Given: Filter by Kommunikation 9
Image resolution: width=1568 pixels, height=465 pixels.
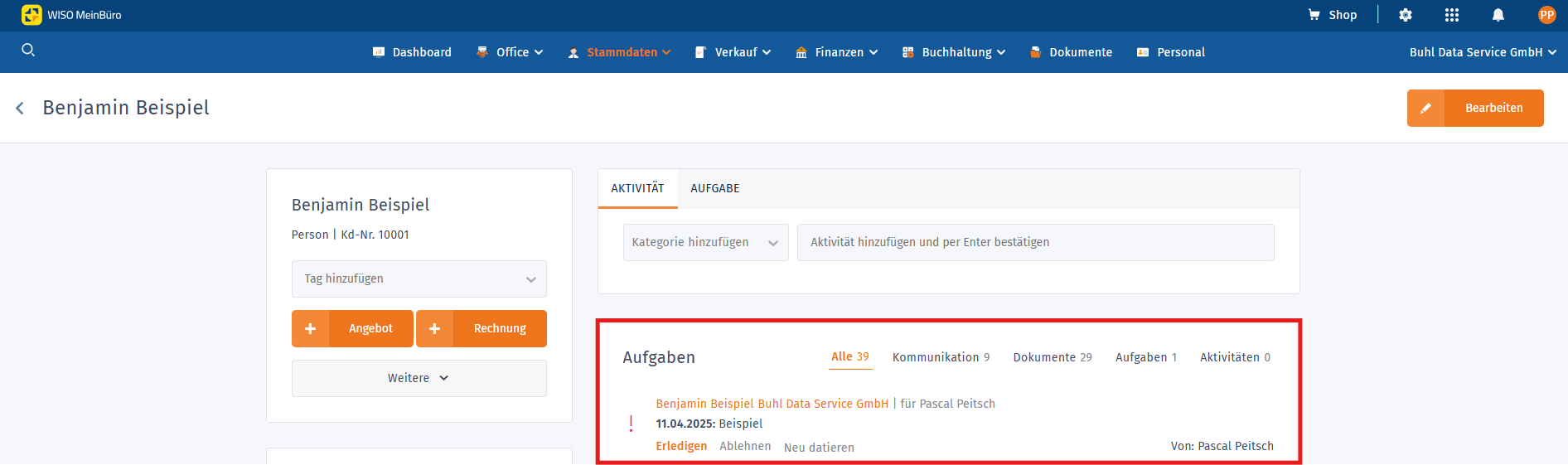Looking at the screenshot, I should point(941,357).
